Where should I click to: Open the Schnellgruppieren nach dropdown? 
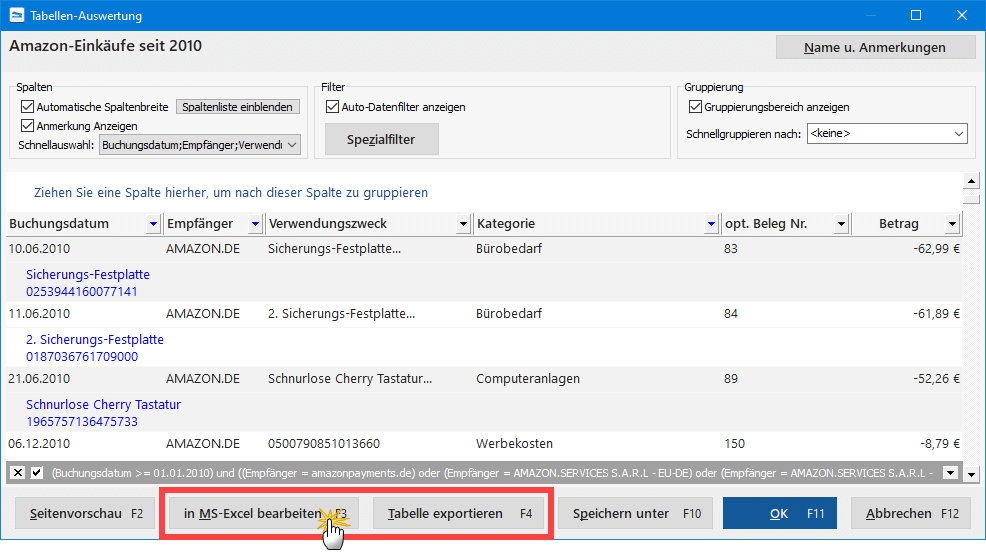958,133
